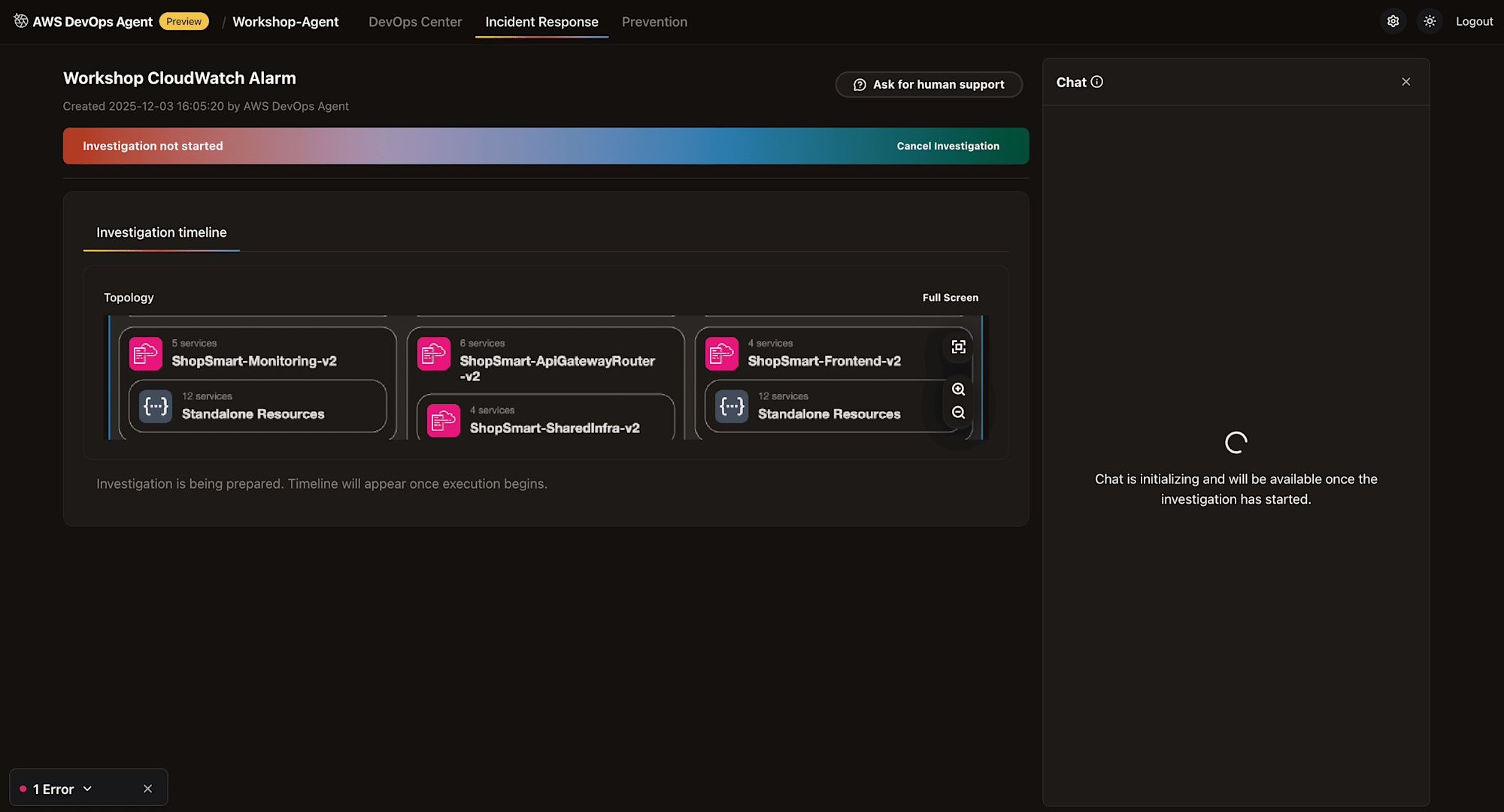Click the AWS DevOps Agent logo icon
This screenshot has width=1504, height=812.
pyautogui.click(x=20, y=21)
